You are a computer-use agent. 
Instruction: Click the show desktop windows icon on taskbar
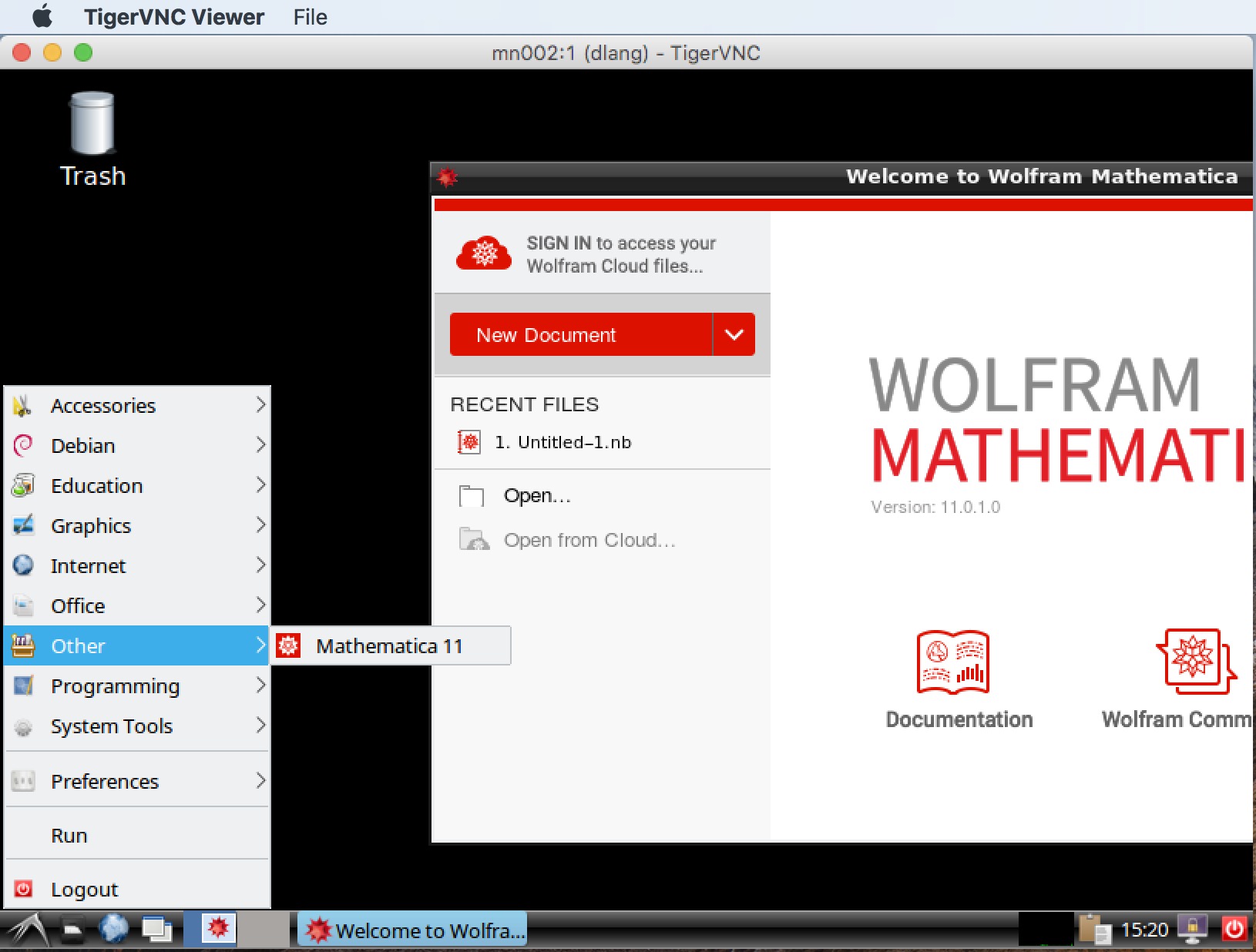pos(157,930)
